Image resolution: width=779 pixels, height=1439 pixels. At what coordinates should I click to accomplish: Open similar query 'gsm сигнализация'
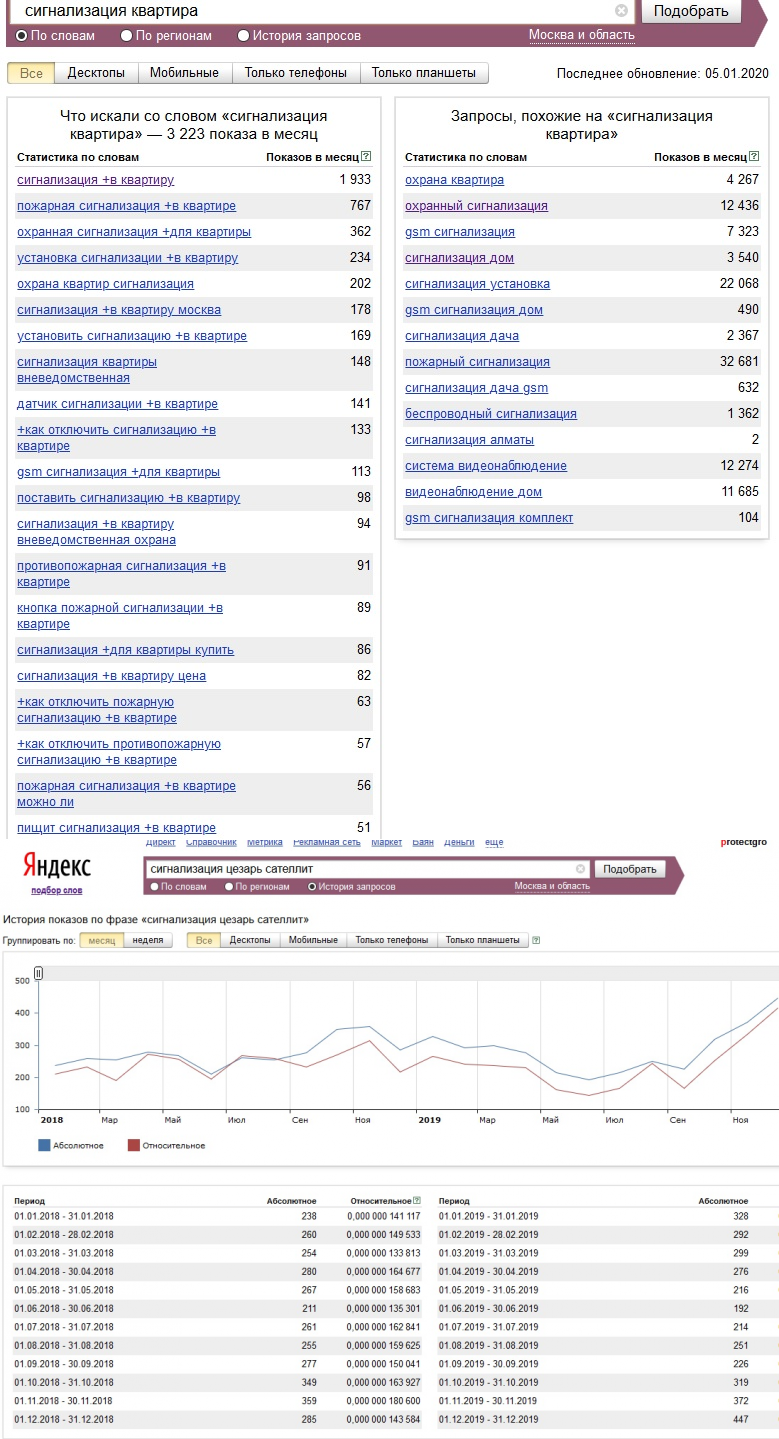460,232
